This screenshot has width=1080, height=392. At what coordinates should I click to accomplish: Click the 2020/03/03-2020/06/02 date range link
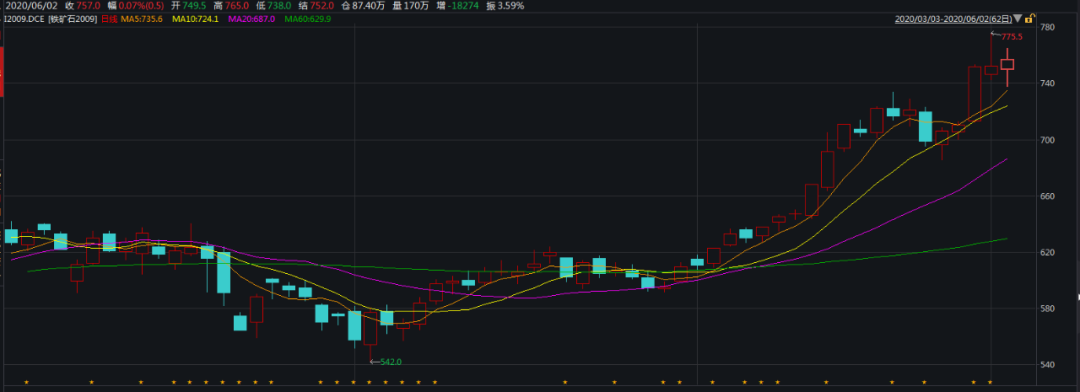(953, 19)
